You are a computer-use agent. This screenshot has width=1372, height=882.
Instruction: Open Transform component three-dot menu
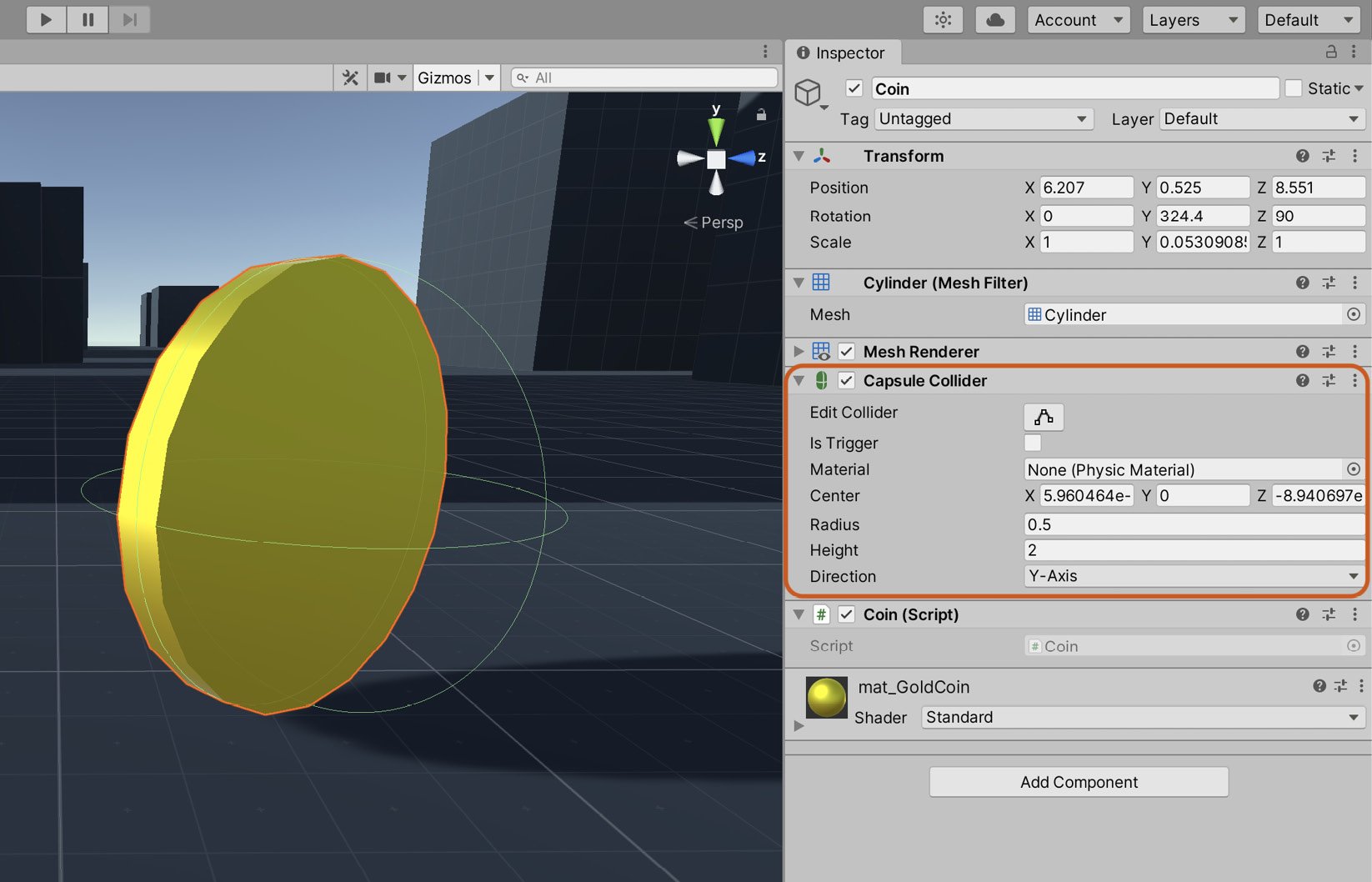click(x=1354, y=156)
